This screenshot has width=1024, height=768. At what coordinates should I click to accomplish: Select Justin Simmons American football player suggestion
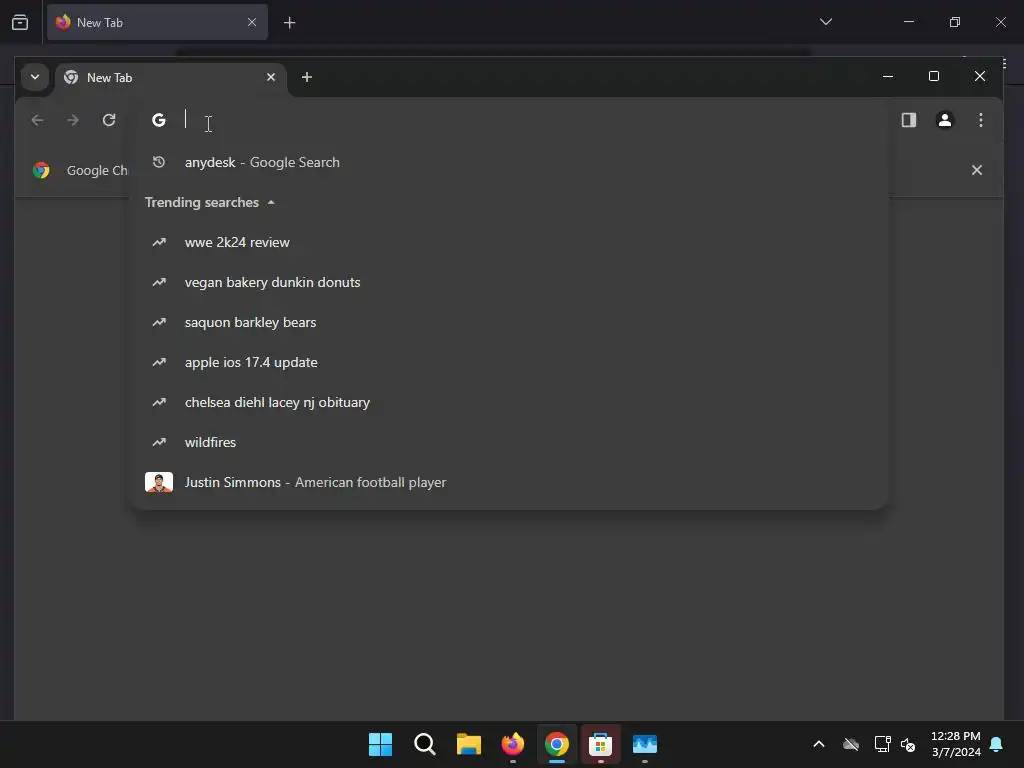coord(509,482)
